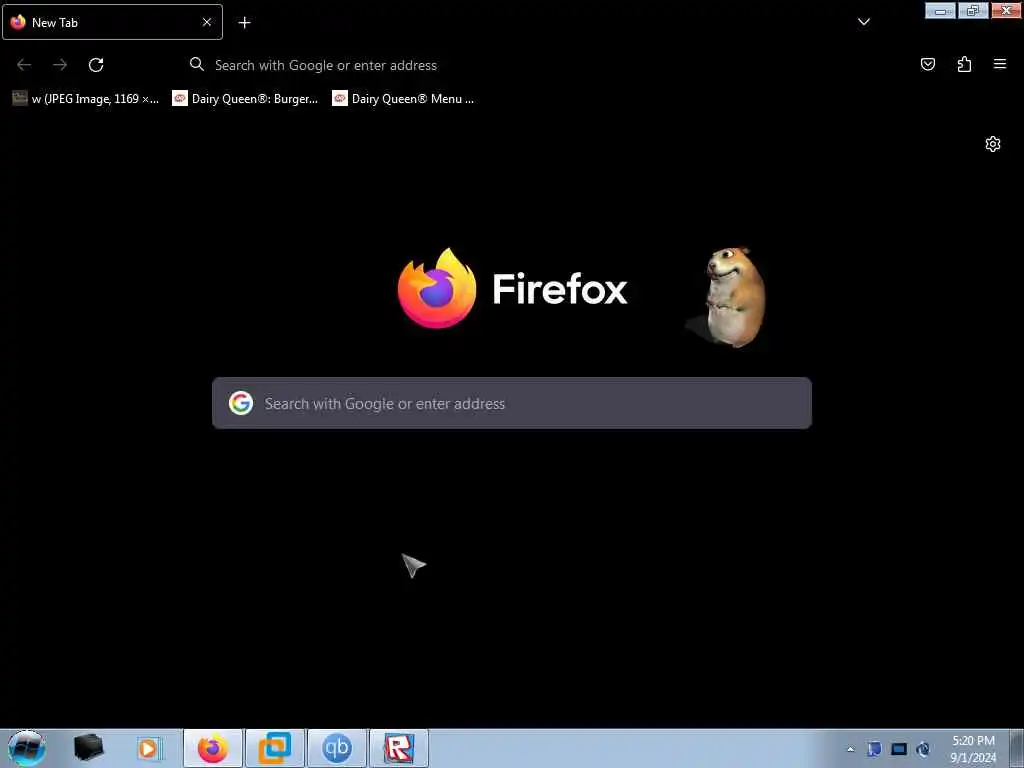Click the Firefox taskbar button
Viewport: 1024px width, 768px height.
point(213,748)
